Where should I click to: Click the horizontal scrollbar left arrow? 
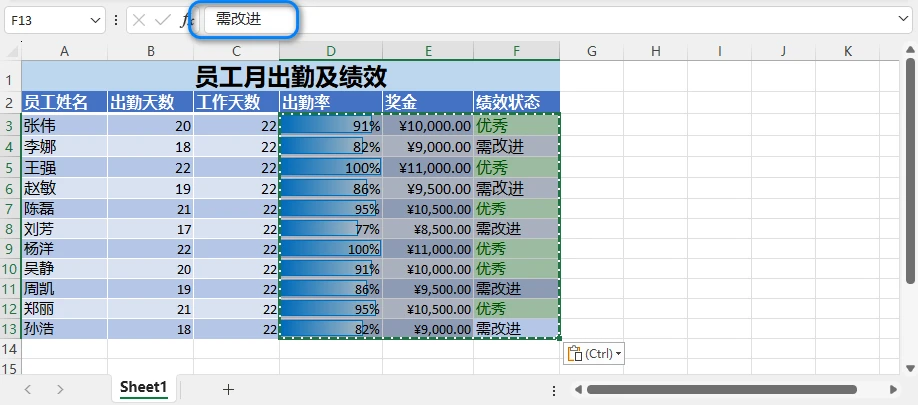click(578, 389)
